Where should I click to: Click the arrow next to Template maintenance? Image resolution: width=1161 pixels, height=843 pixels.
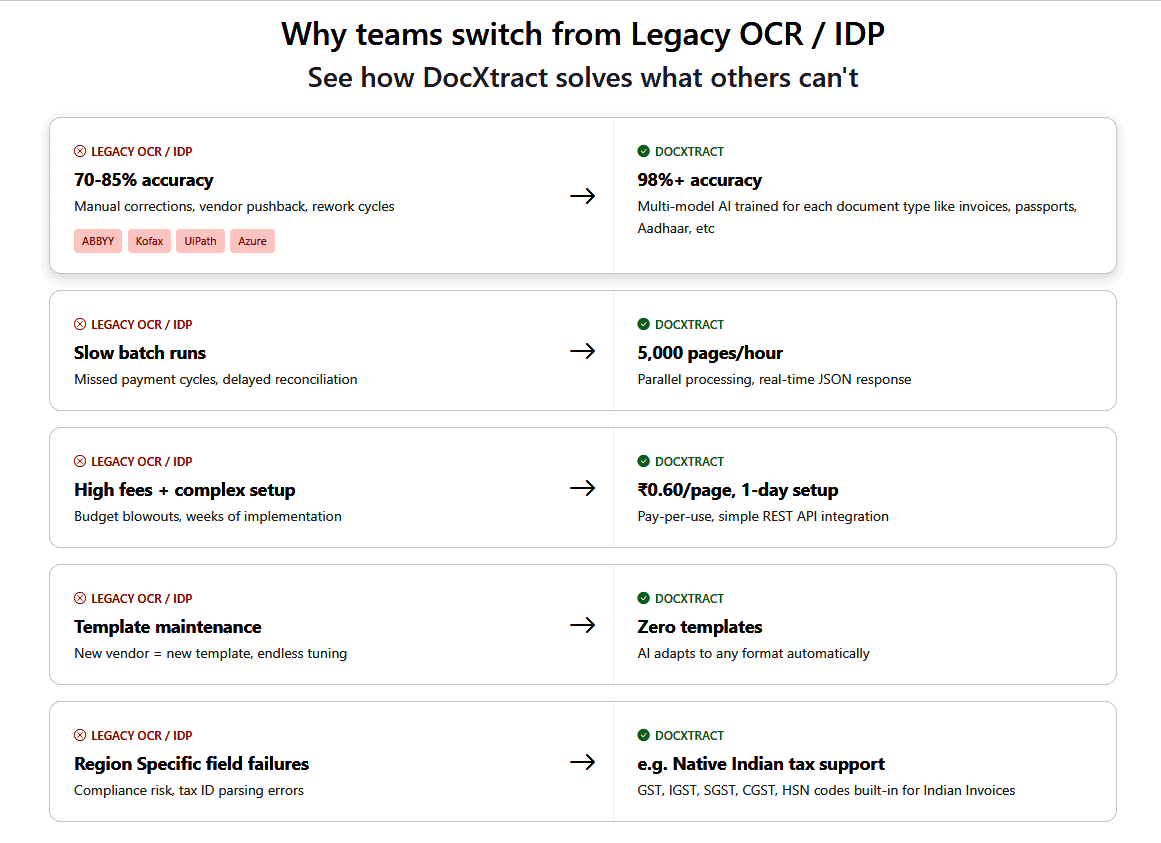(582, 625)
